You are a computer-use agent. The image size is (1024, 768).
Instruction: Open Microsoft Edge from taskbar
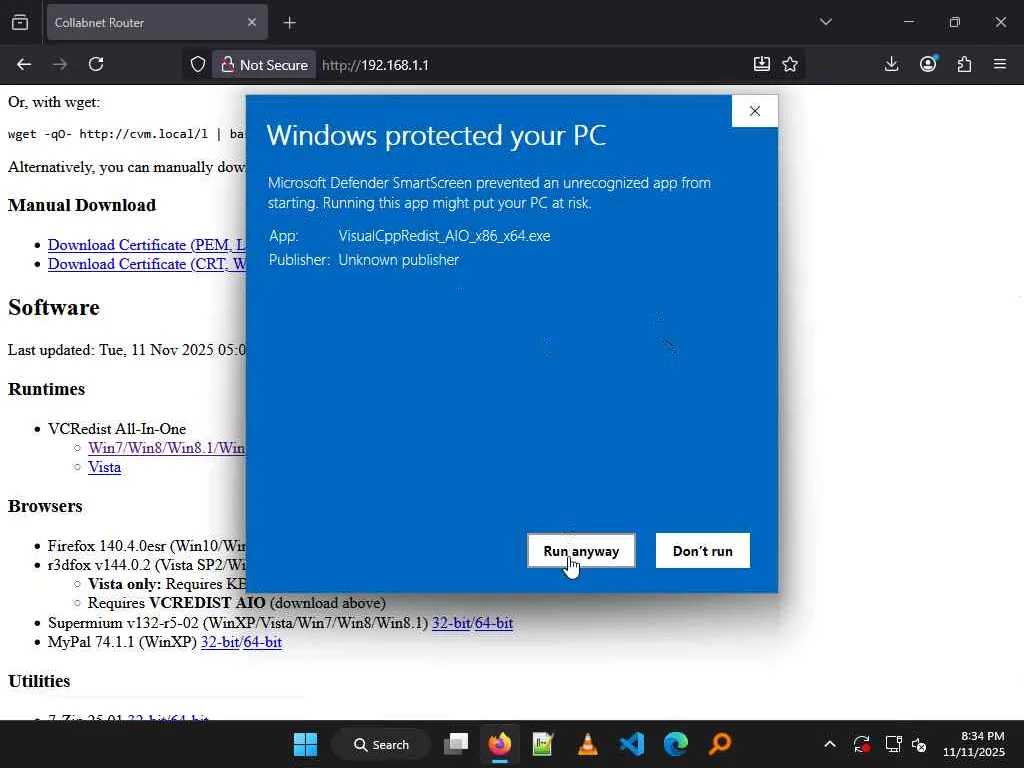click(676, 744)
